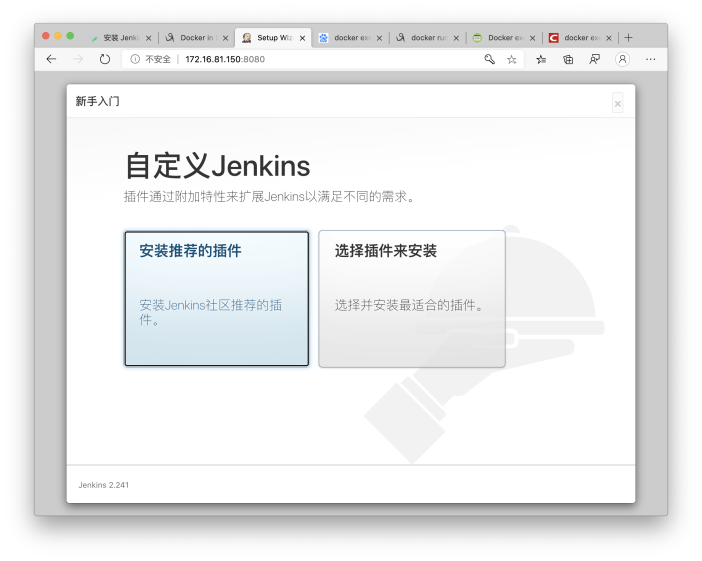Click the 自定义Jenkins heading
The height and width of the screenshot is (561, 702).
217,166
